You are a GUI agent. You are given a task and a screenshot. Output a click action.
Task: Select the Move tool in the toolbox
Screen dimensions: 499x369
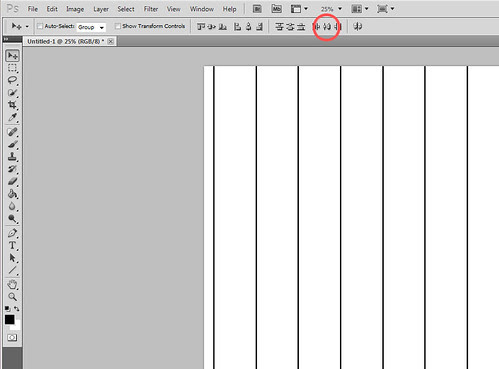(12, 56)
